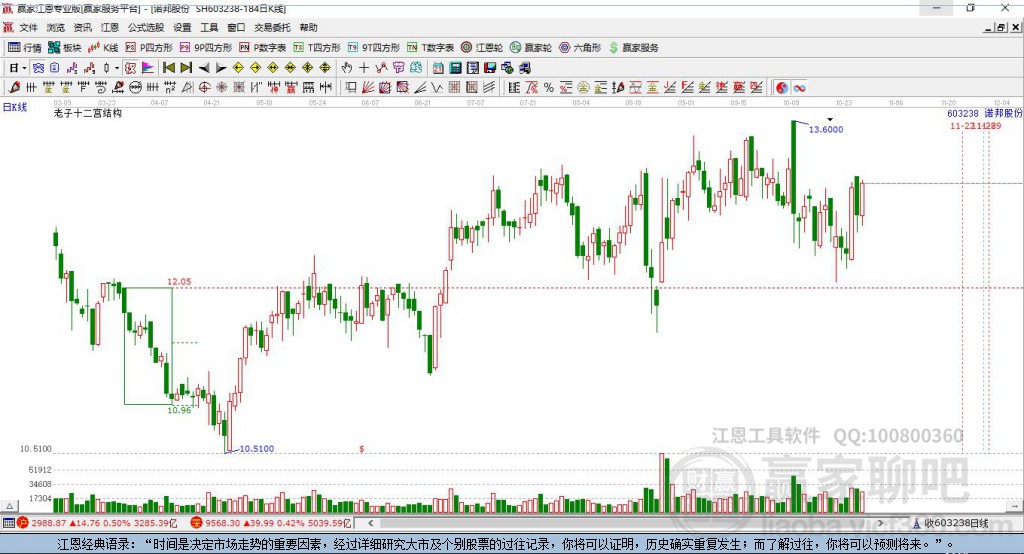Image resolution: width=1024 pixels, height=554 pixels.
Task: Expand the 日 period dropdown arrow
Action: point(24,68)
